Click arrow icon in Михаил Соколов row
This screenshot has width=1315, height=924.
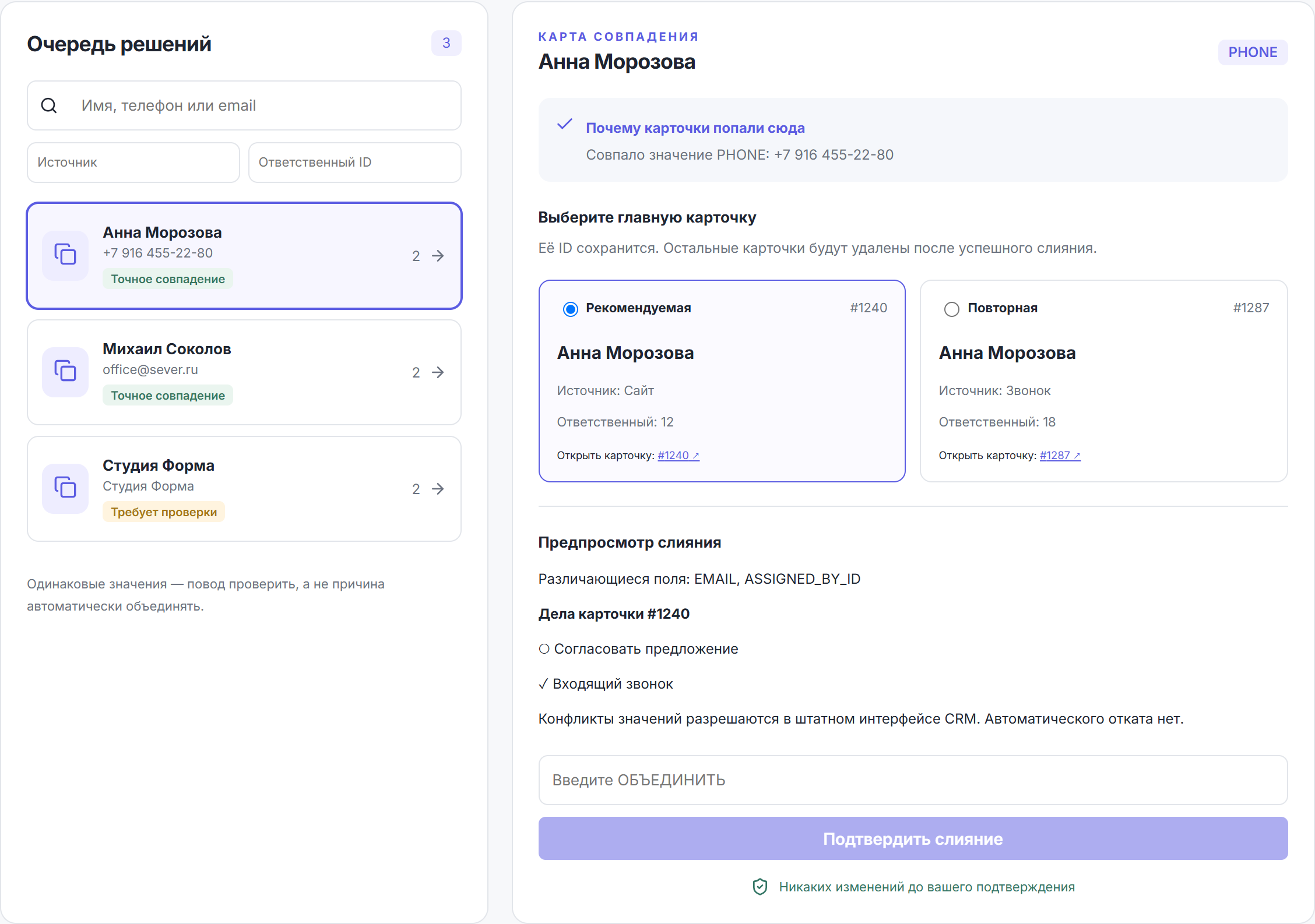[x=438, y=372]
